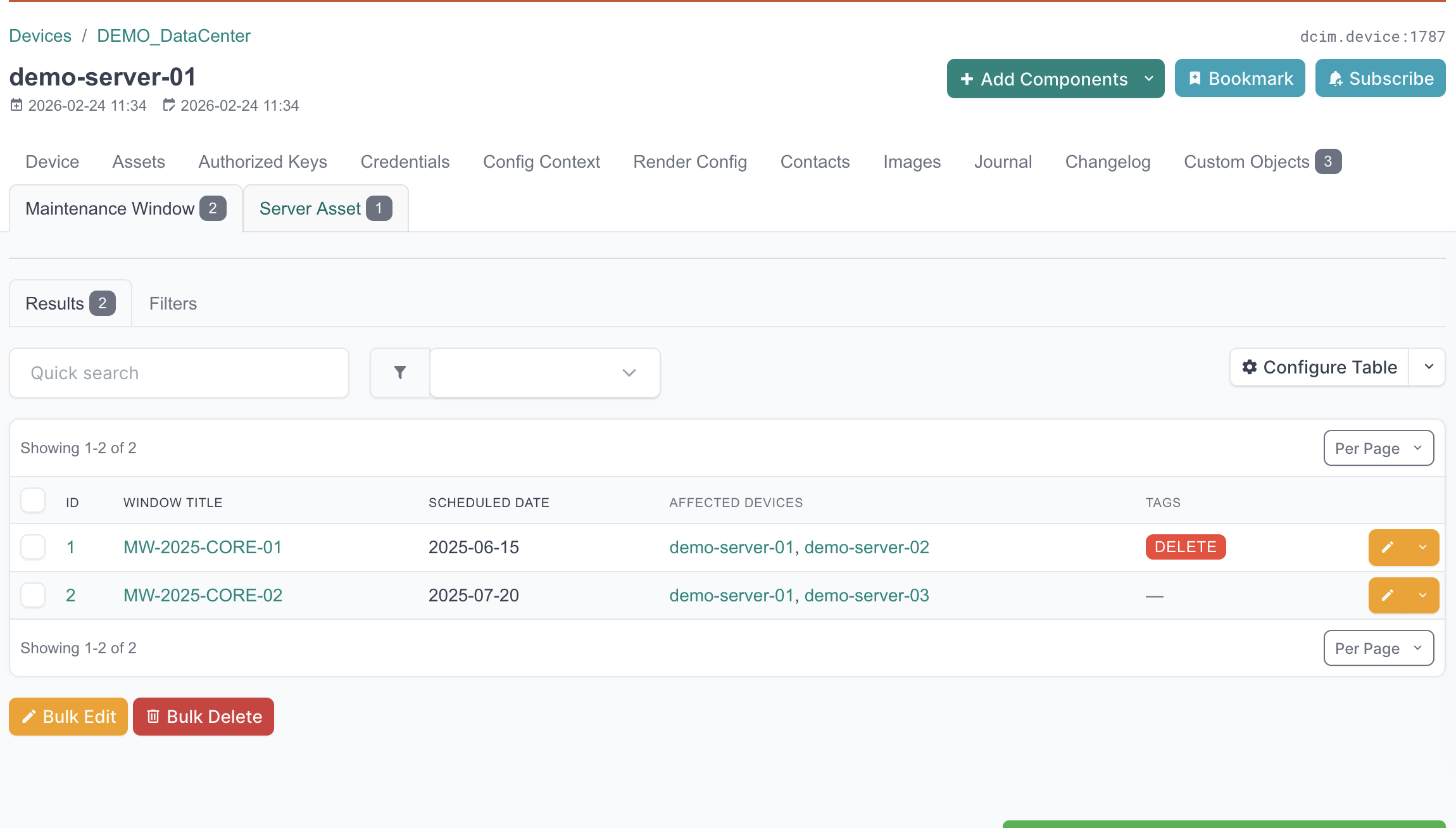
Task: Click the Tags column header
Action: (x=1163, y=503)
